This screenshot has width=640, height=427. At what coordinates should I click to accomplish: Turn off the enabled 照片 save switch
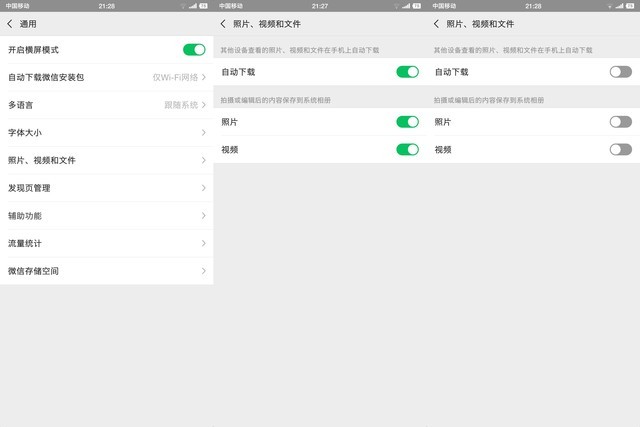click(x=407, y=122)
